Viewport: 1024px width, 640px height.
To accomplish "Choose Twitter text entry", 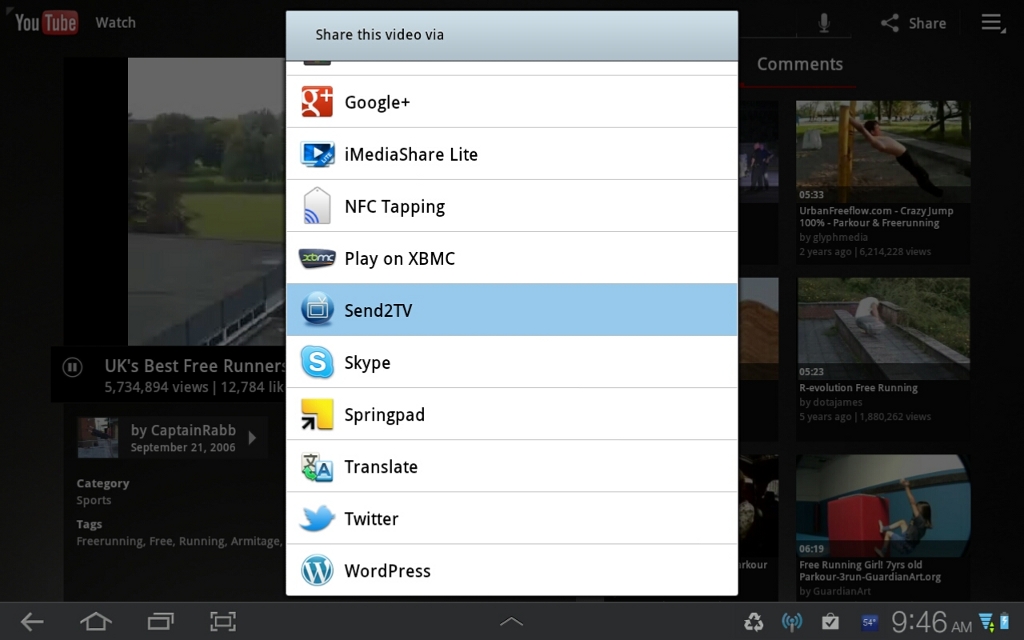I will pos(371,519).
